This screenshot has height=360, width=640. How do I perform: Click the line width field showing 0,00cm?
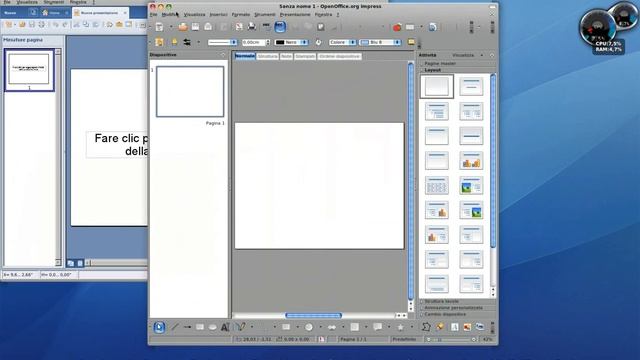253,42
